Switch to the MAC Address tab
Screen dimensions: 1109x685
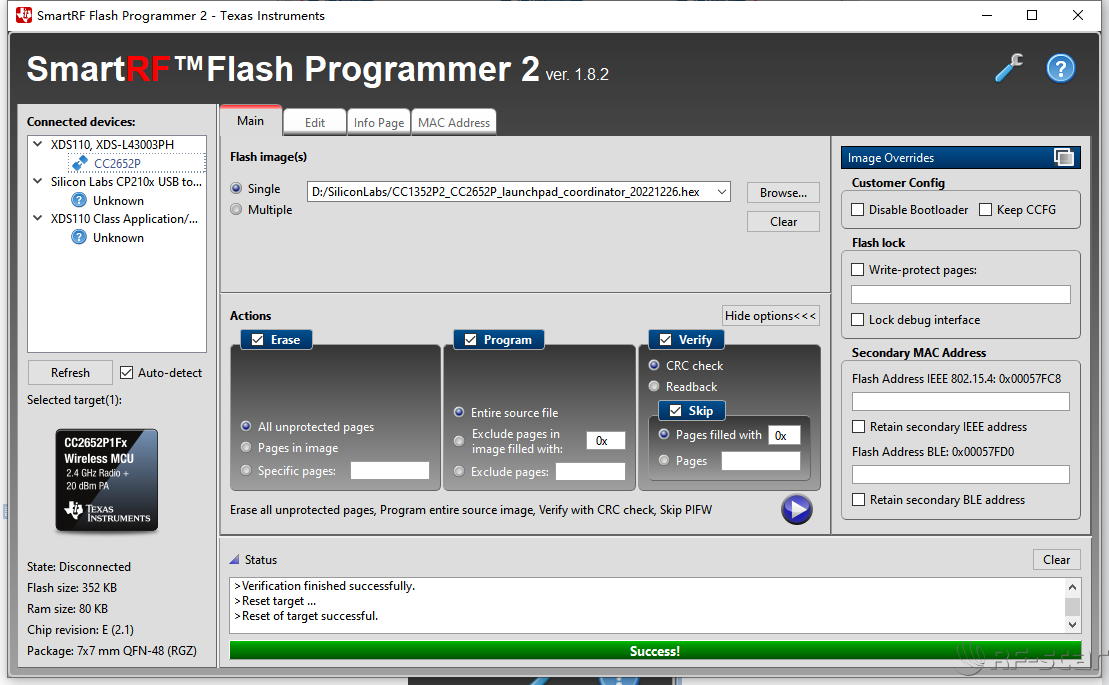click(454, 123)
